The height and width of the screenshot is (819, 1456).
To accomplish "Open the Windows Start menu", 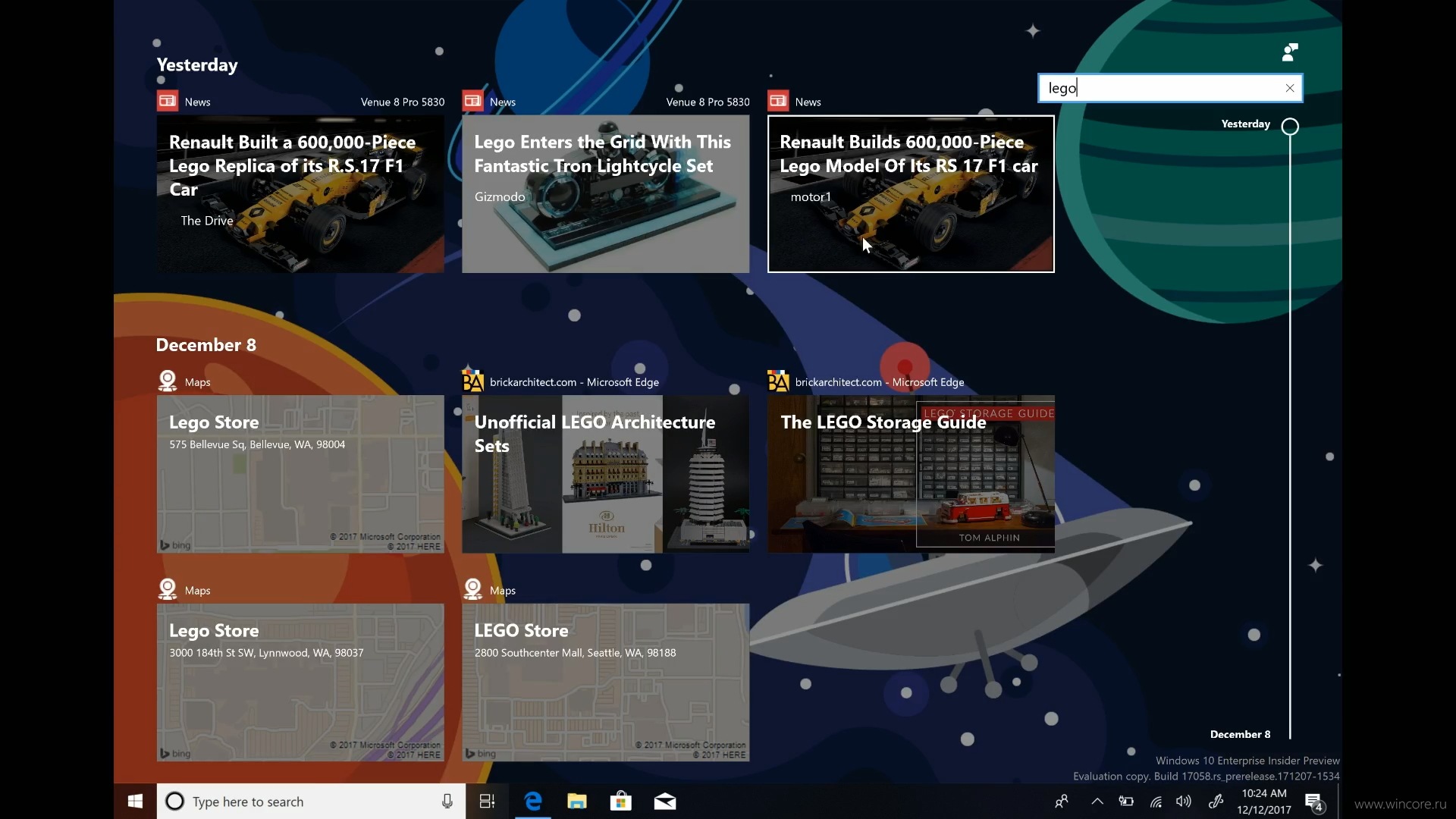I will (x=135, y=802).
